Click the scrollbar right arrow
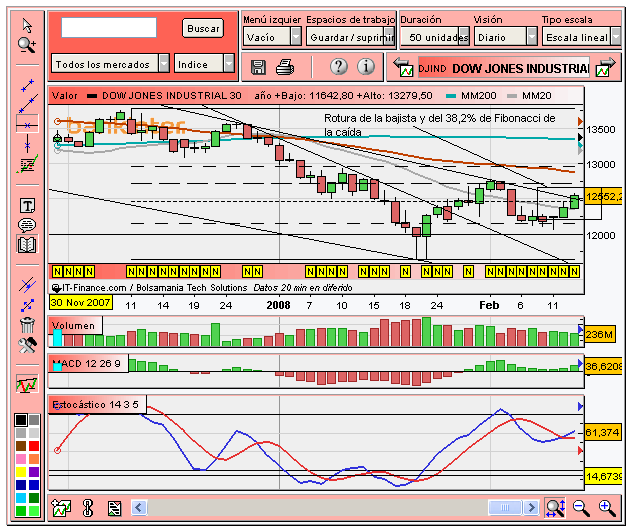 pos(531,507)
